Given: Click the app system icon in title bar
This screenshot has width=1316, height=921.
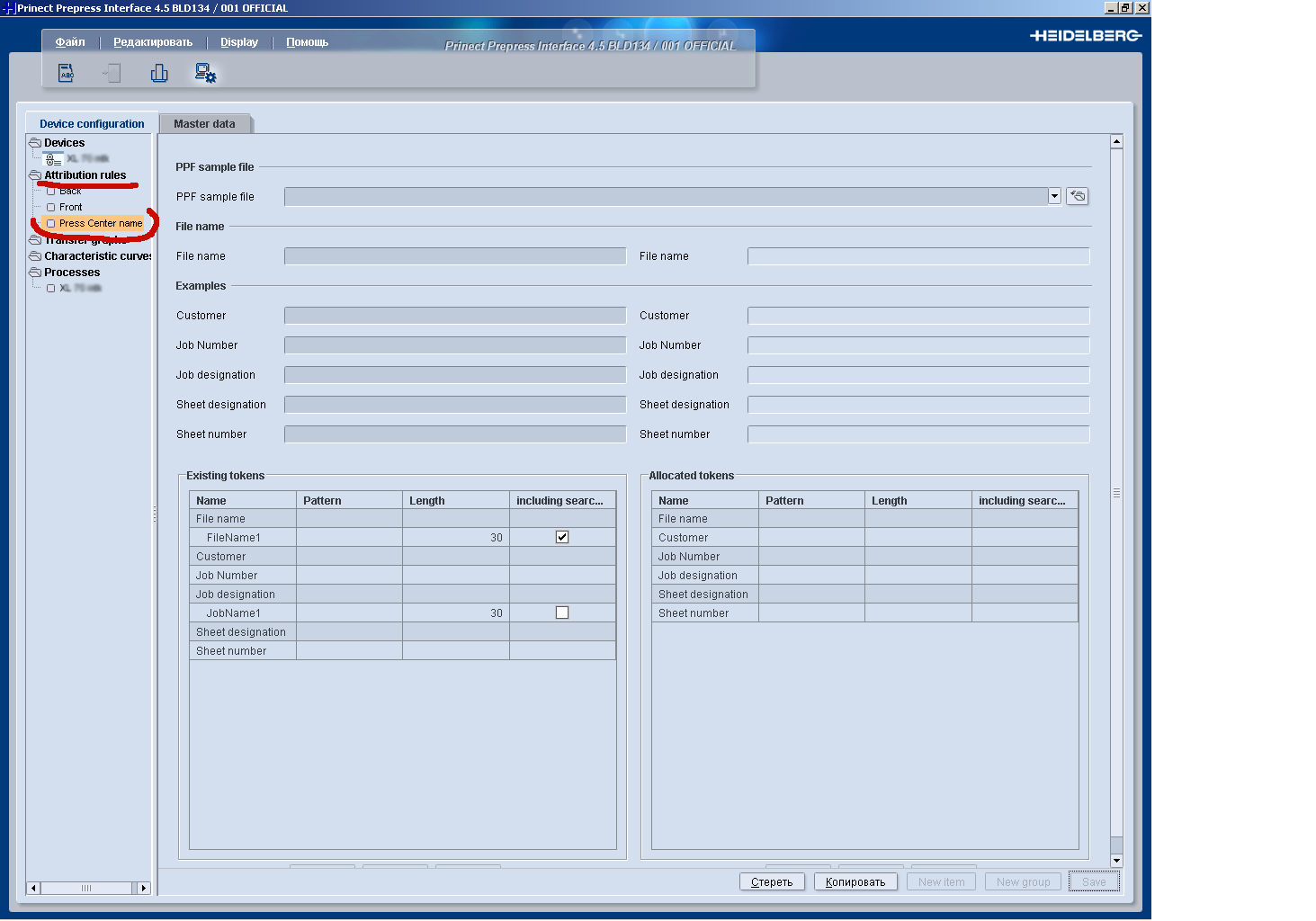Looking at the screenshot, I should [8, 8].
